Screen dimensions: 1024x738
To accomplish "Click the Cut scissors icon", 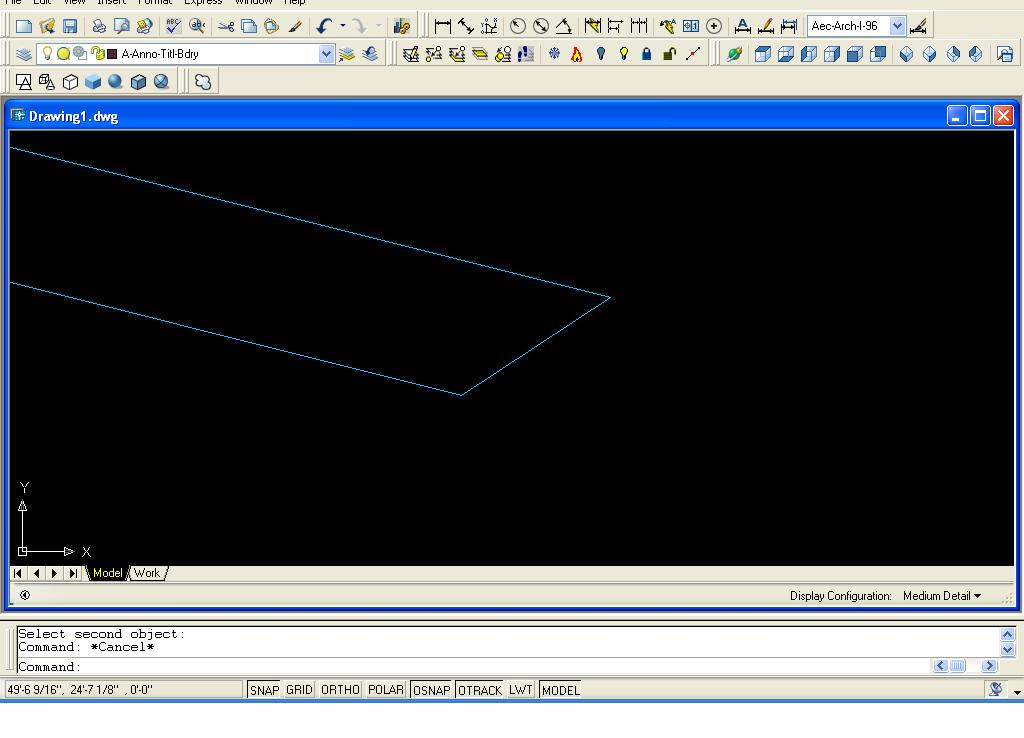I will [x=226, y=26].
